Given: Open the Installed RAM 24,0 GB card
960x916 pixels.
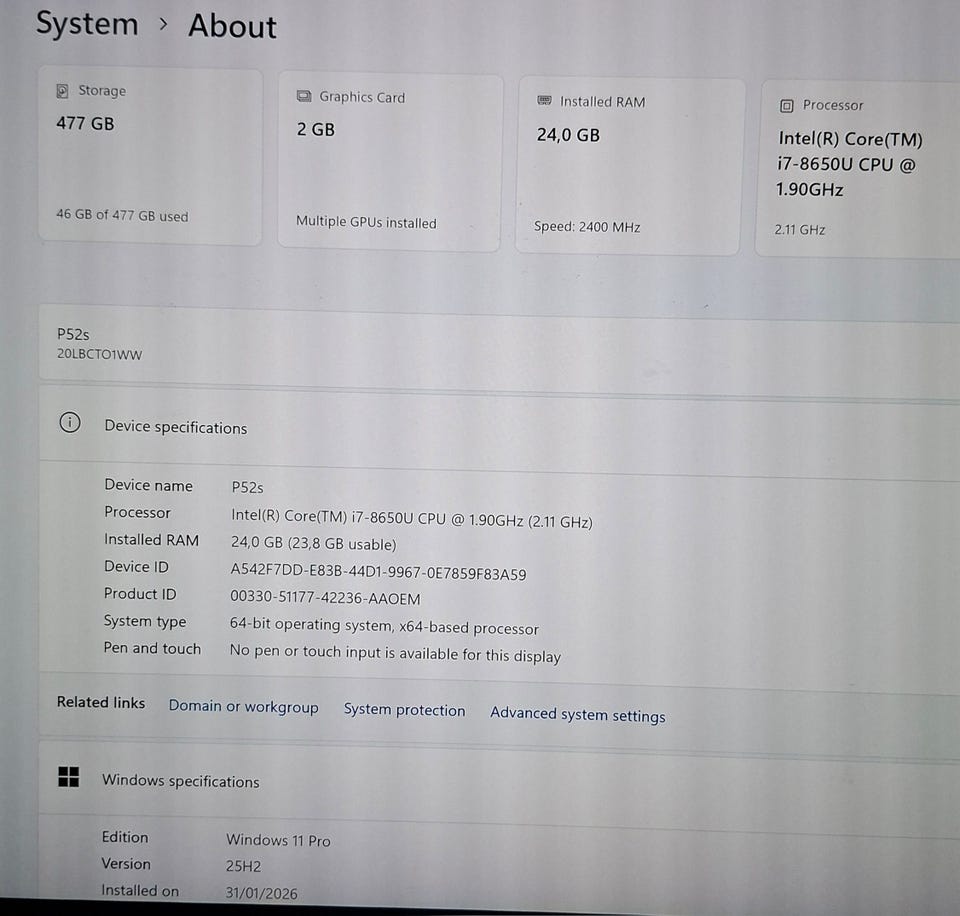Looking at the screenshot, I should point(629,166).
